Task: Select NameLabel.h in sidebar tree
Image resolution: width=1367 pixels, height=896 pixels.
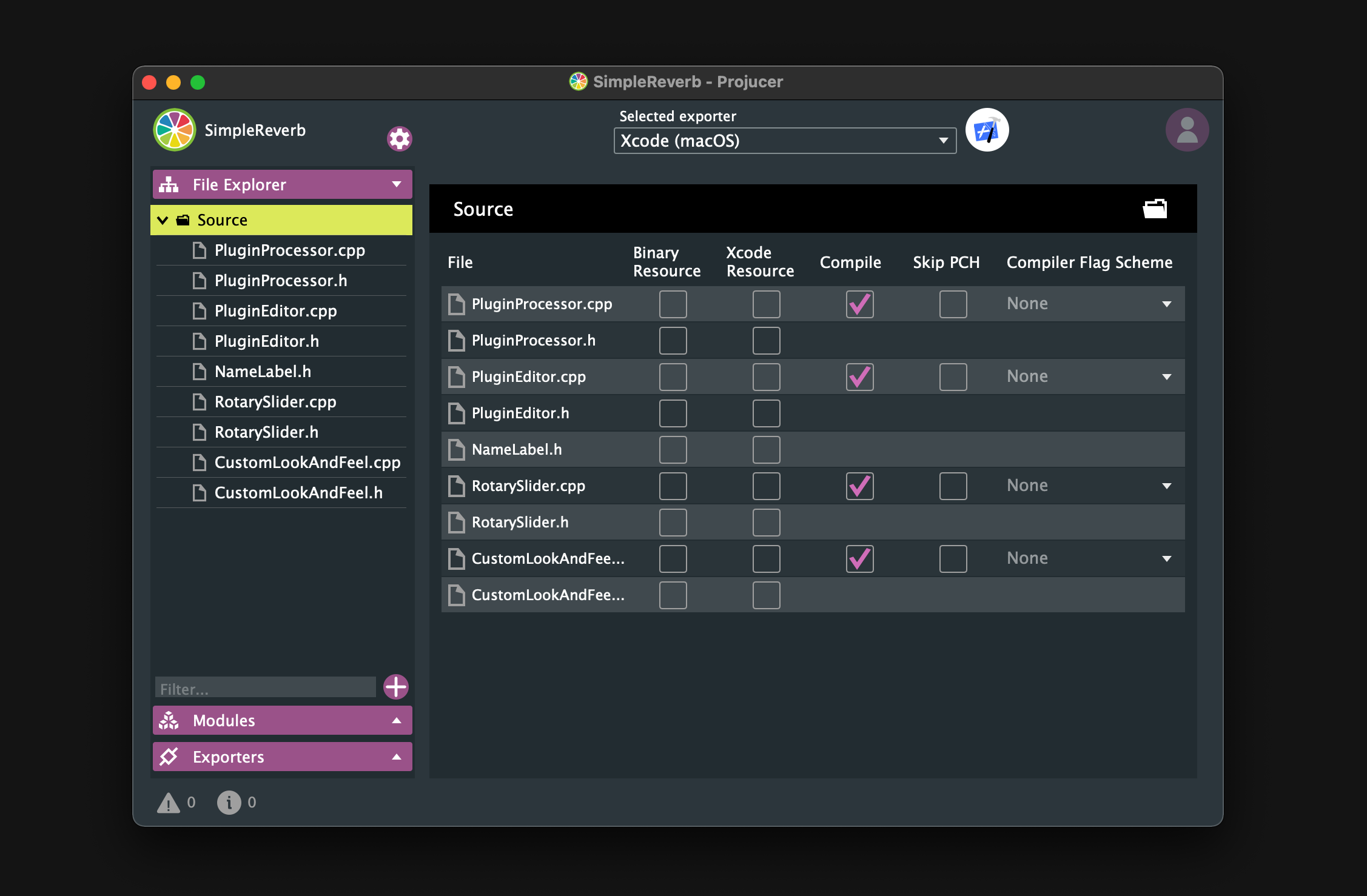Action: point(281,372)
